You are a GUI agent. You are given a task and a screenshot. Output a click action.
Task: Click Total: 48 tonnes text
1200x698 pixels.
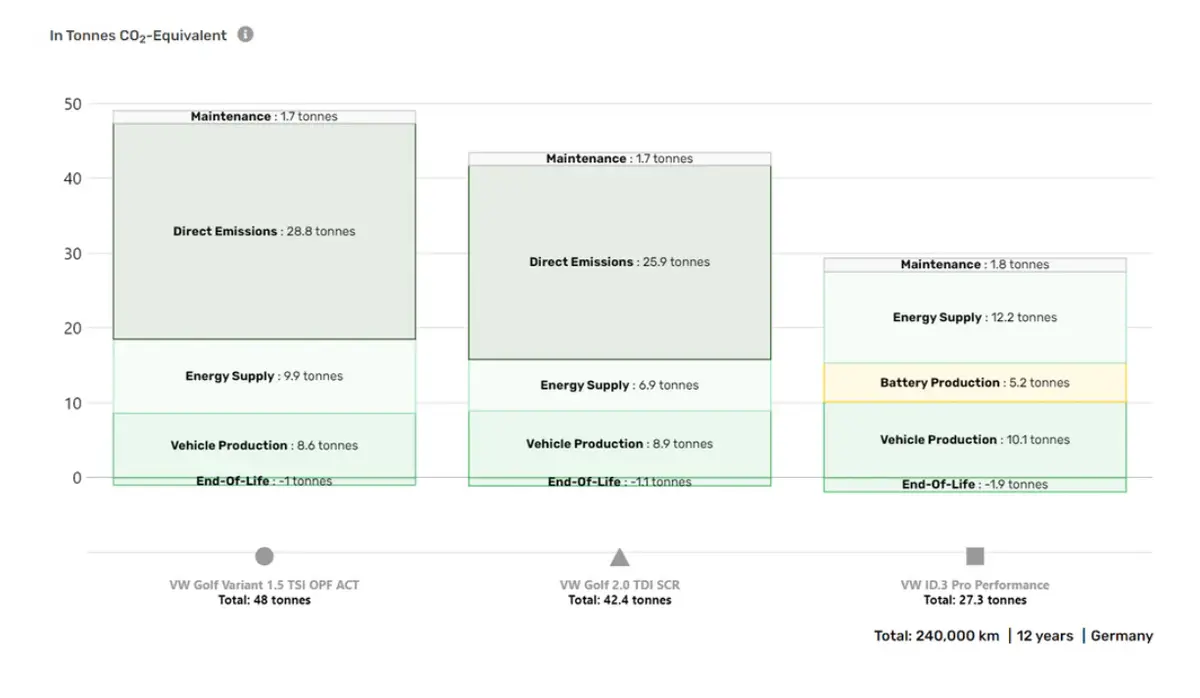click(x=264, y=600)
